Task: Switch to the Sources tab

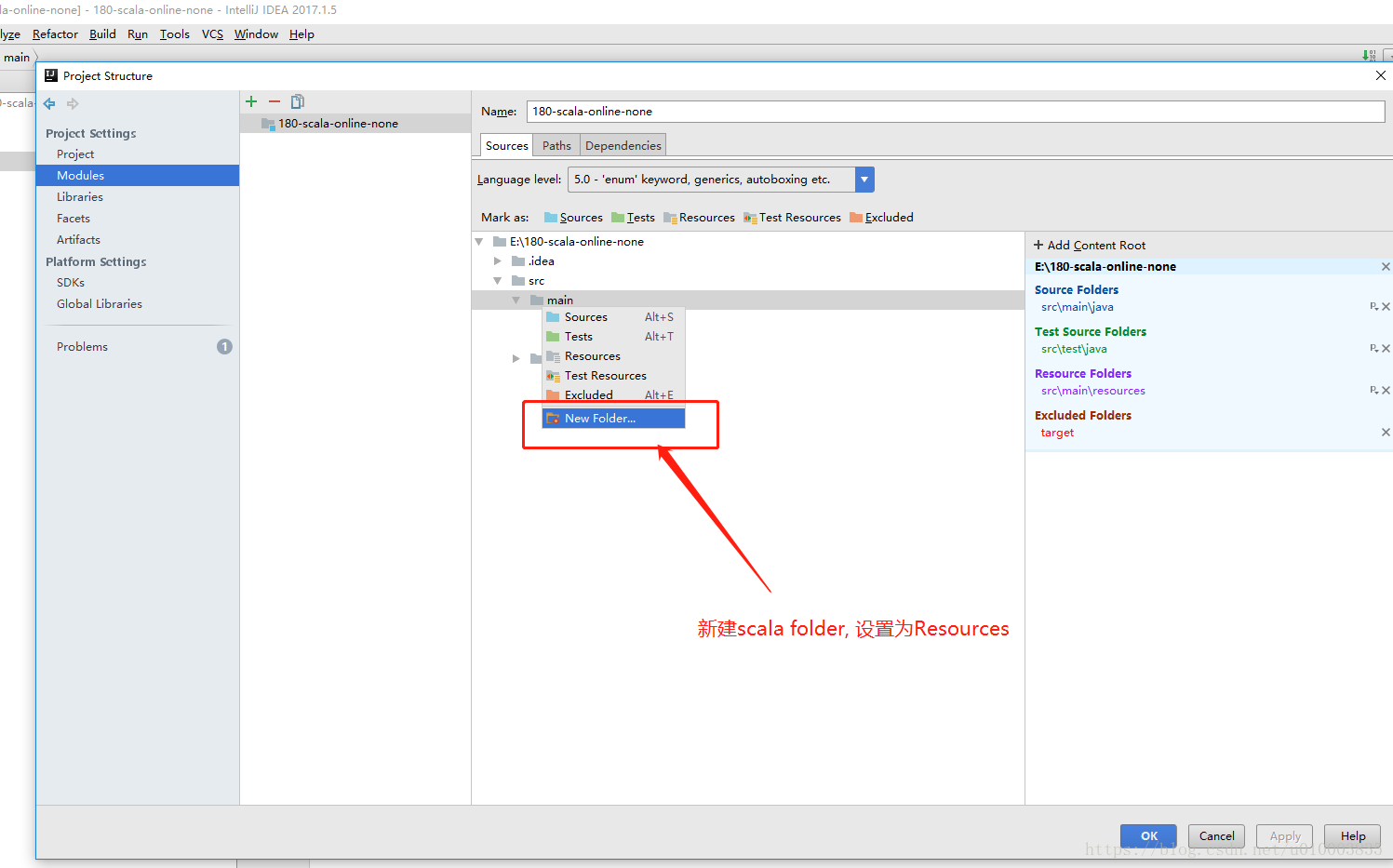Action: [506, 146]
